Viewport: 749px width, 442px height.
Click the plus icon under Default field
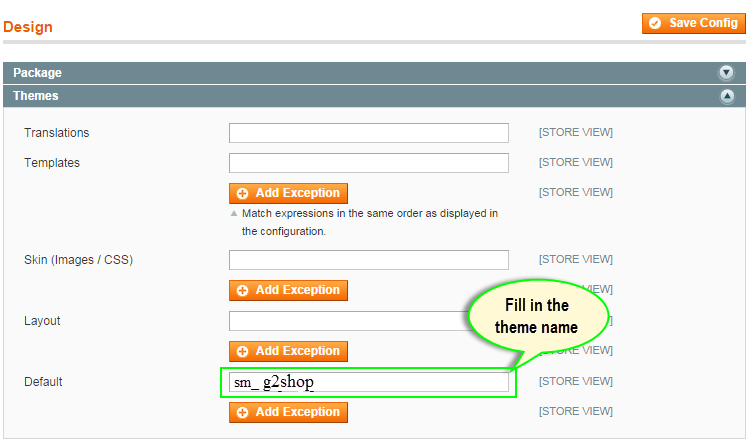pyautogui.click(x=243, y=412)
